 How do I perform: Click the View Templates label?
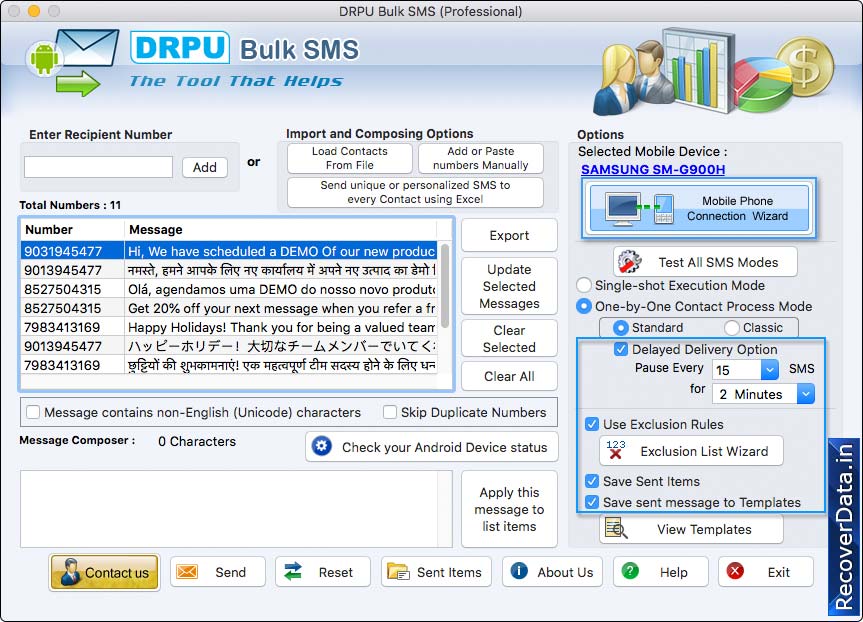pos(704,529)
